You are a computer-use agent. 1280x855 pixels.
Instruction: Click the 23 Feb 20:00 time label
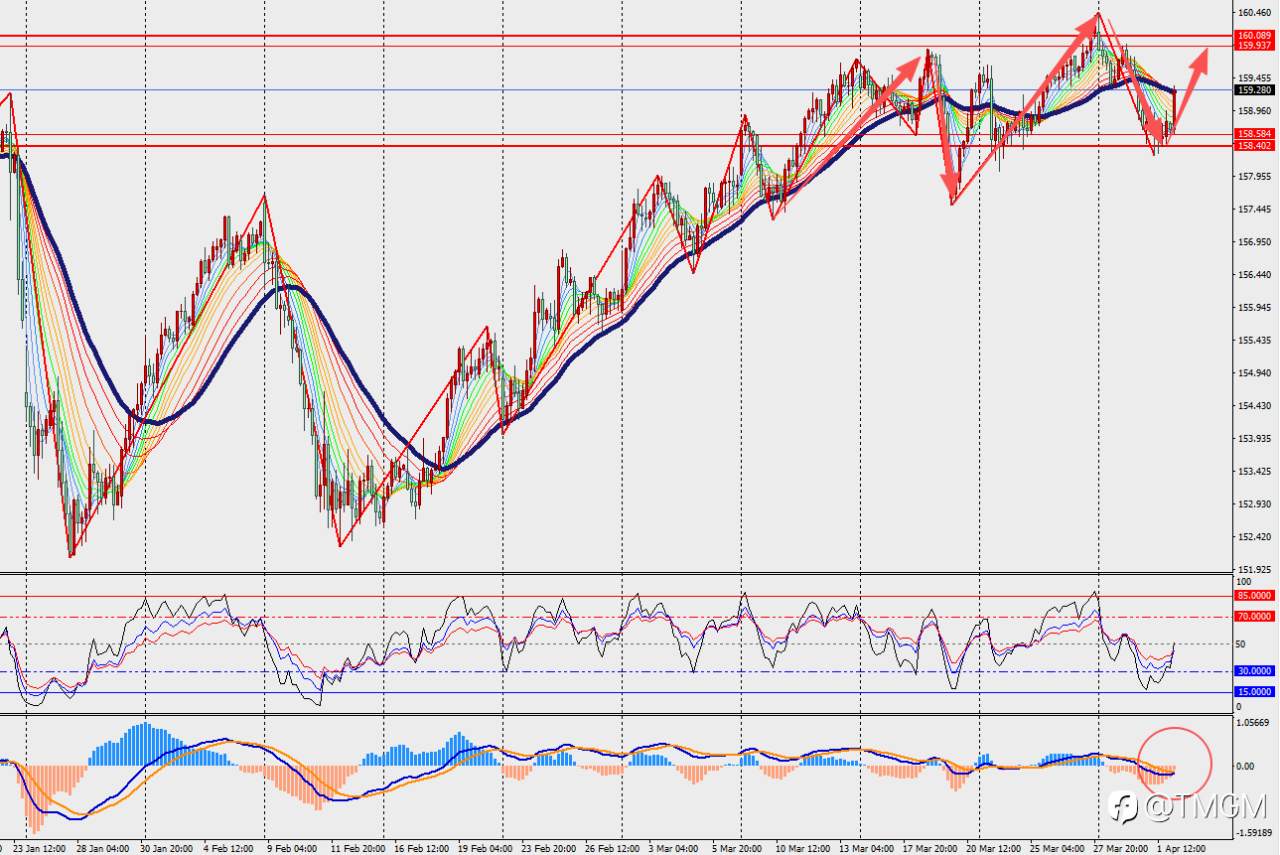549,848
